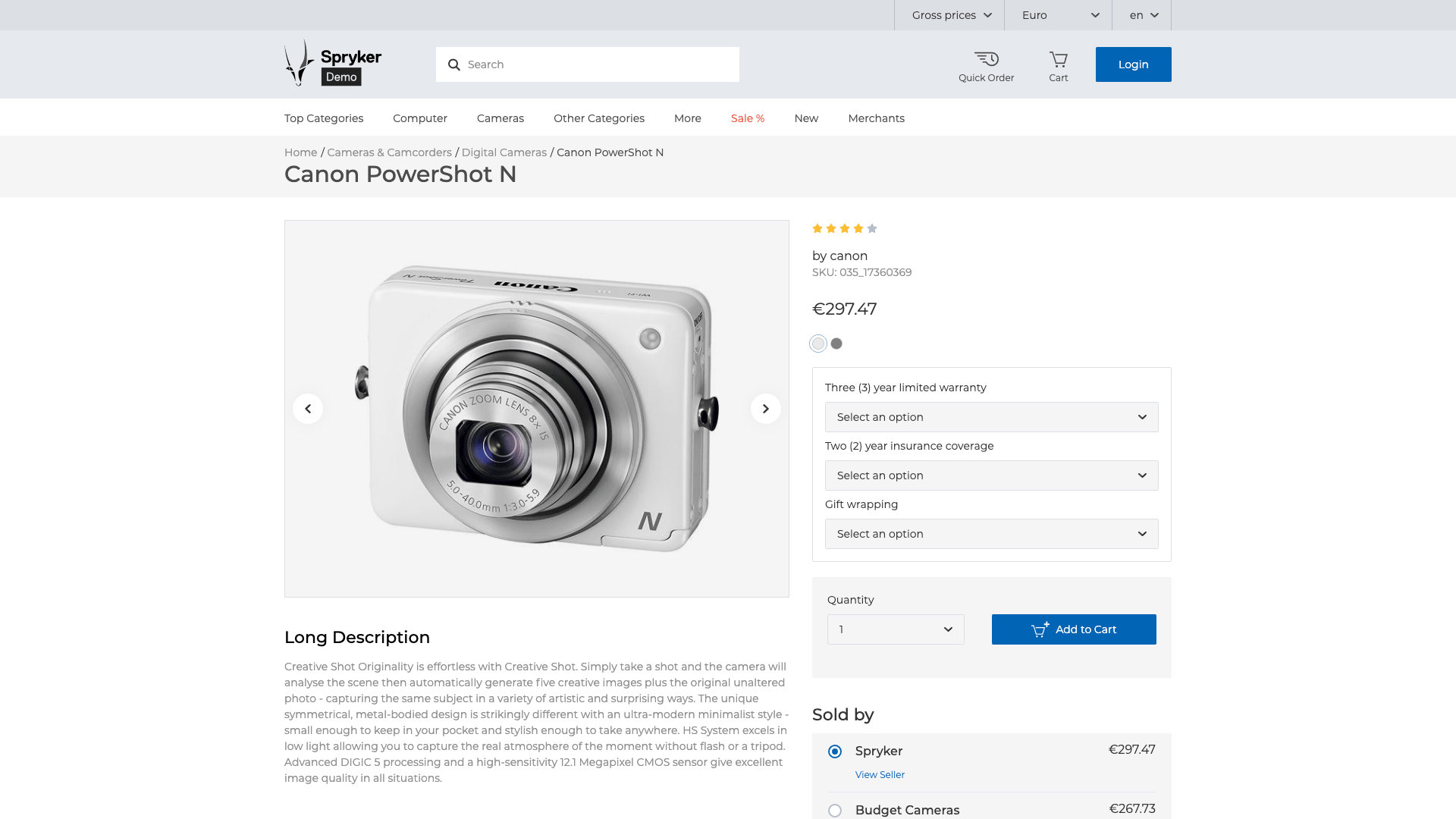Click the Spryker Demo logo
This screenshot has height=819, width=1456.
[x=333, y=64]
